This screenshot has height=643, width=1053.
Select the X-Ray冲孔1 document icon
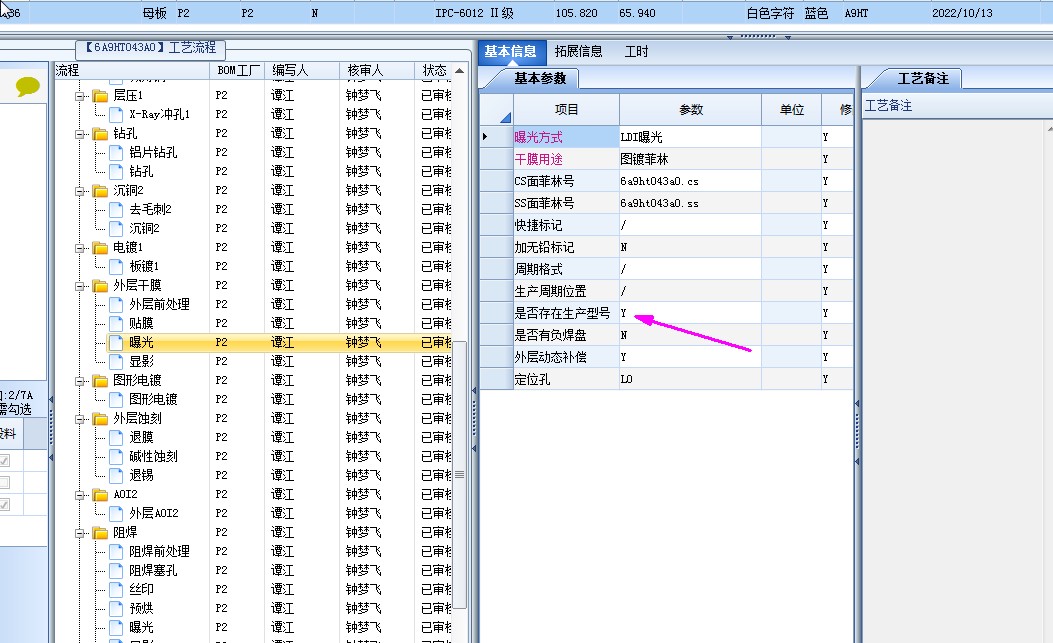116,114
